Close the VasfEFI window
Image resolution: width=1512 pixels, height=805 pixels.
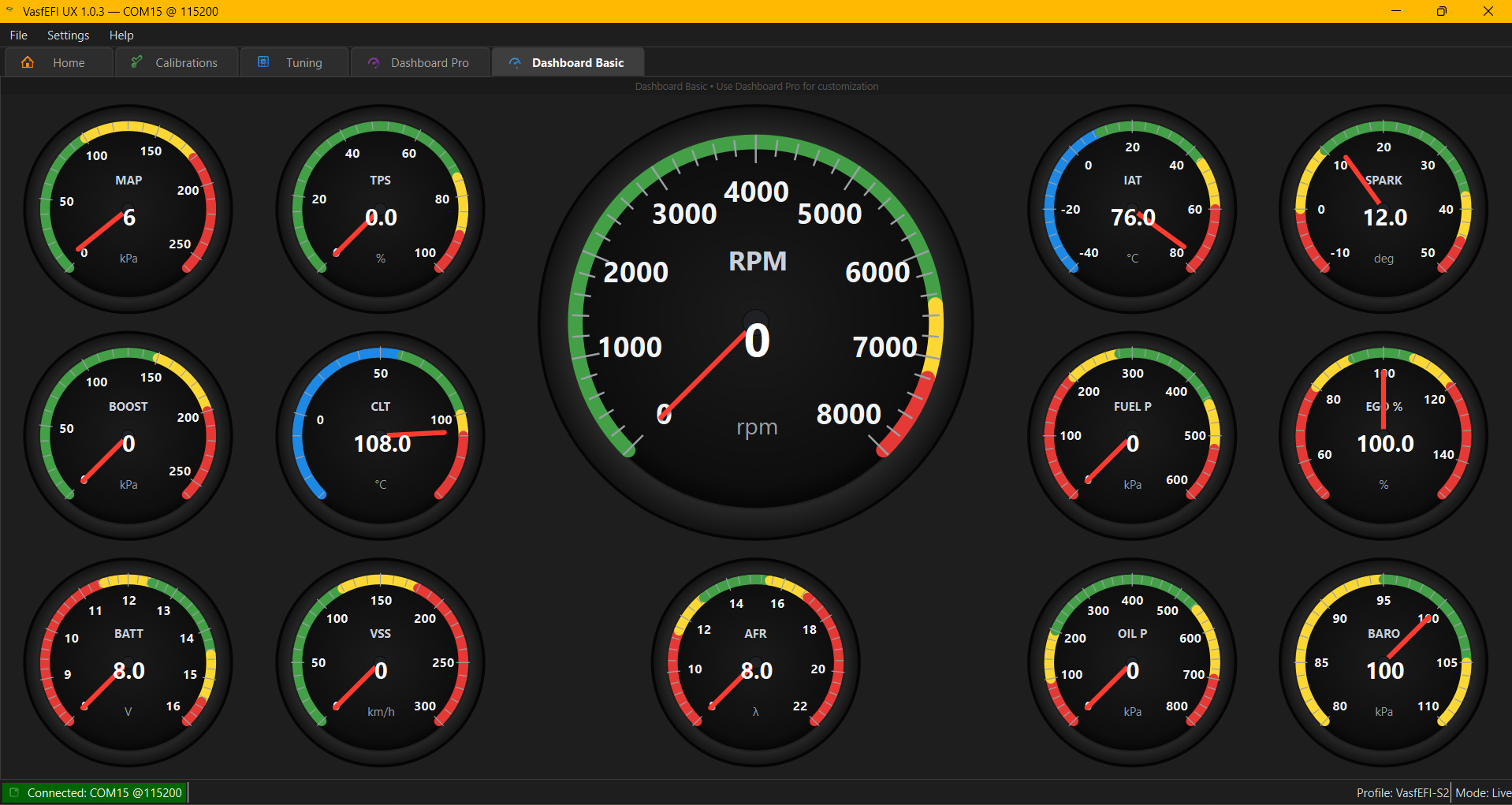pyautogui.click(x=1488, y=11)
